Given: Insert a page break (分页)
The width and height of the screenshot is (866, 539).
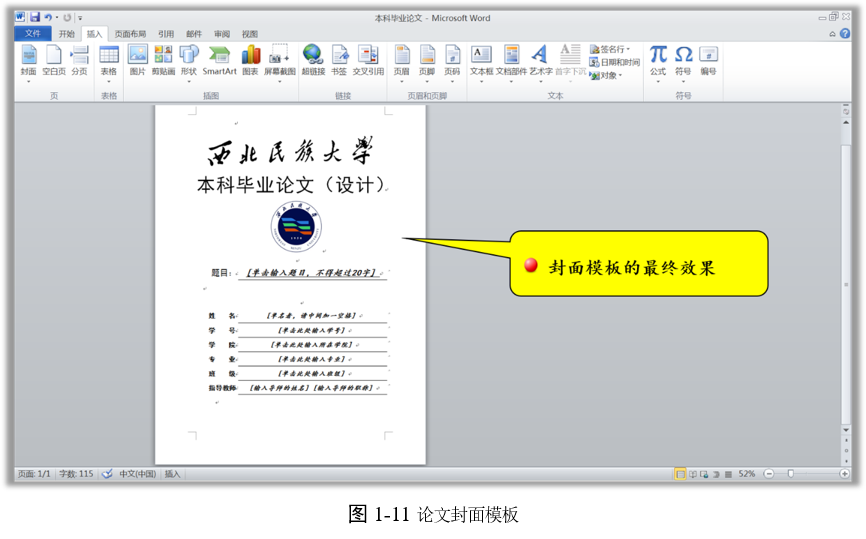Looking at the screenshot, I should pyautogui.click(x=80, y=61).
